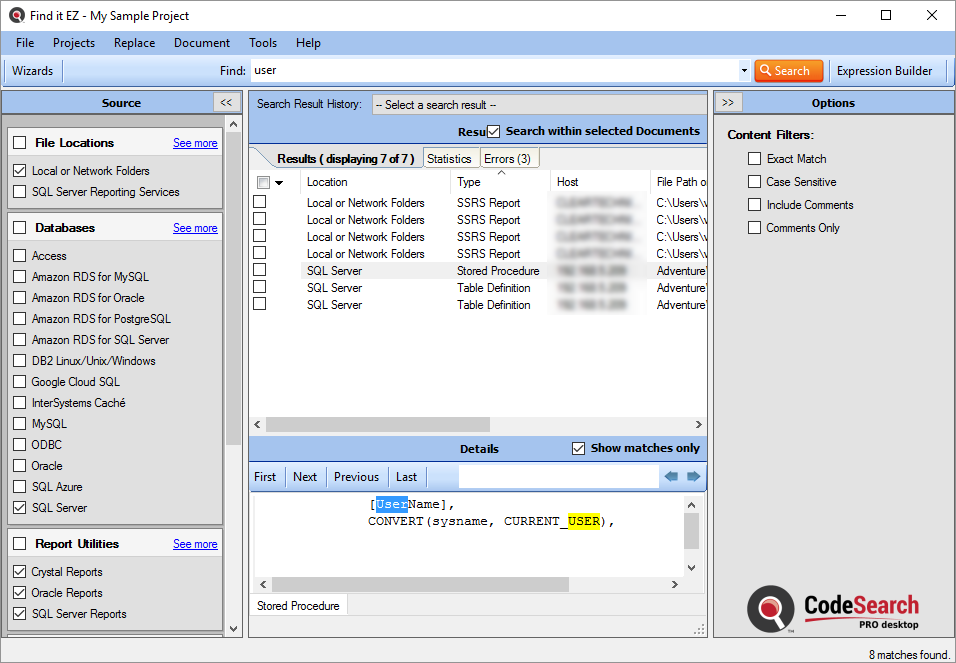Enable Amazon RDS for MySQL

(x=20, y=277)
